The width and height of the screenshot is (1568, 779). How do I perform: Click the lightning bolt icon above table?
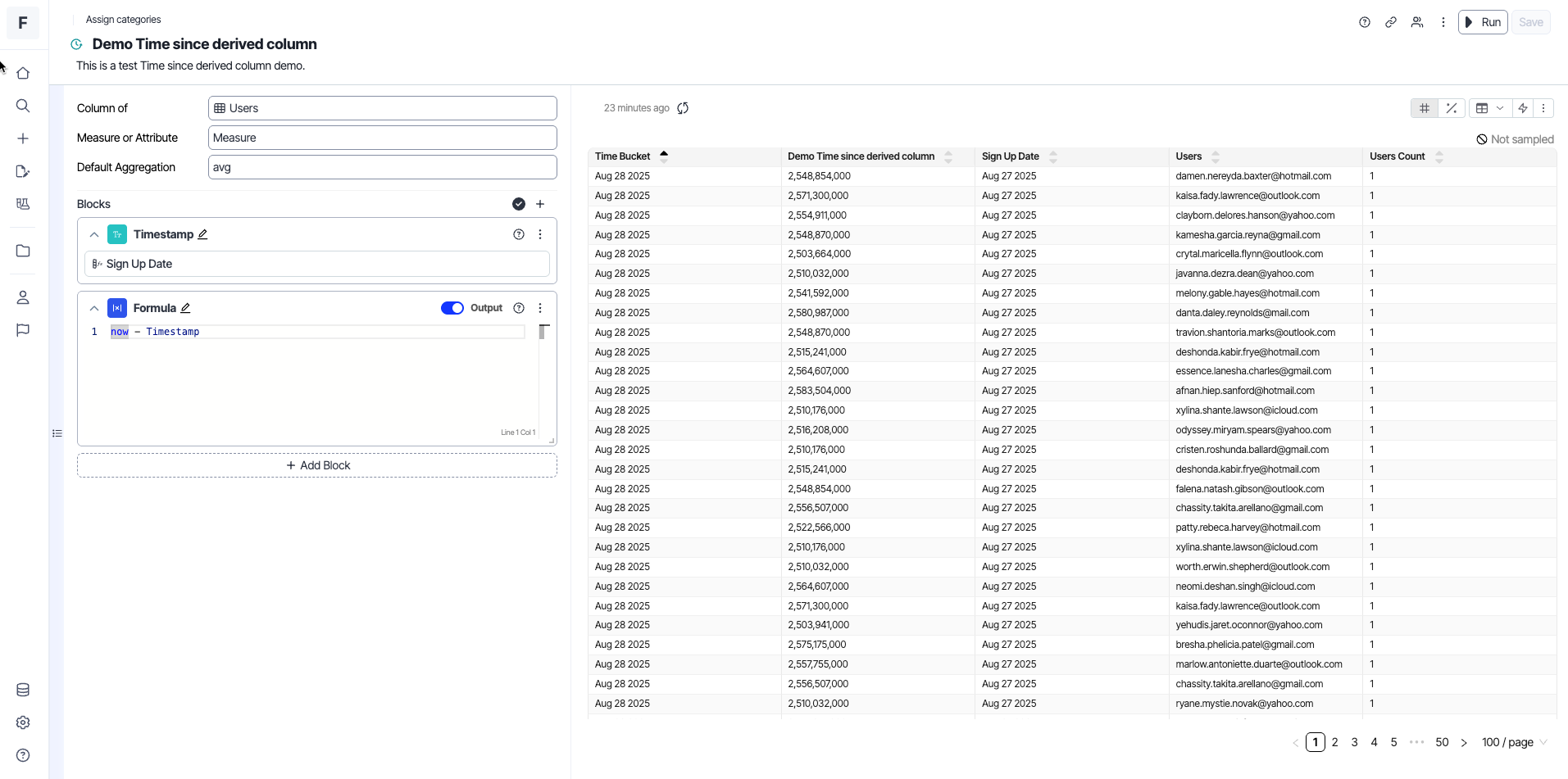[x=1523, y=108]
